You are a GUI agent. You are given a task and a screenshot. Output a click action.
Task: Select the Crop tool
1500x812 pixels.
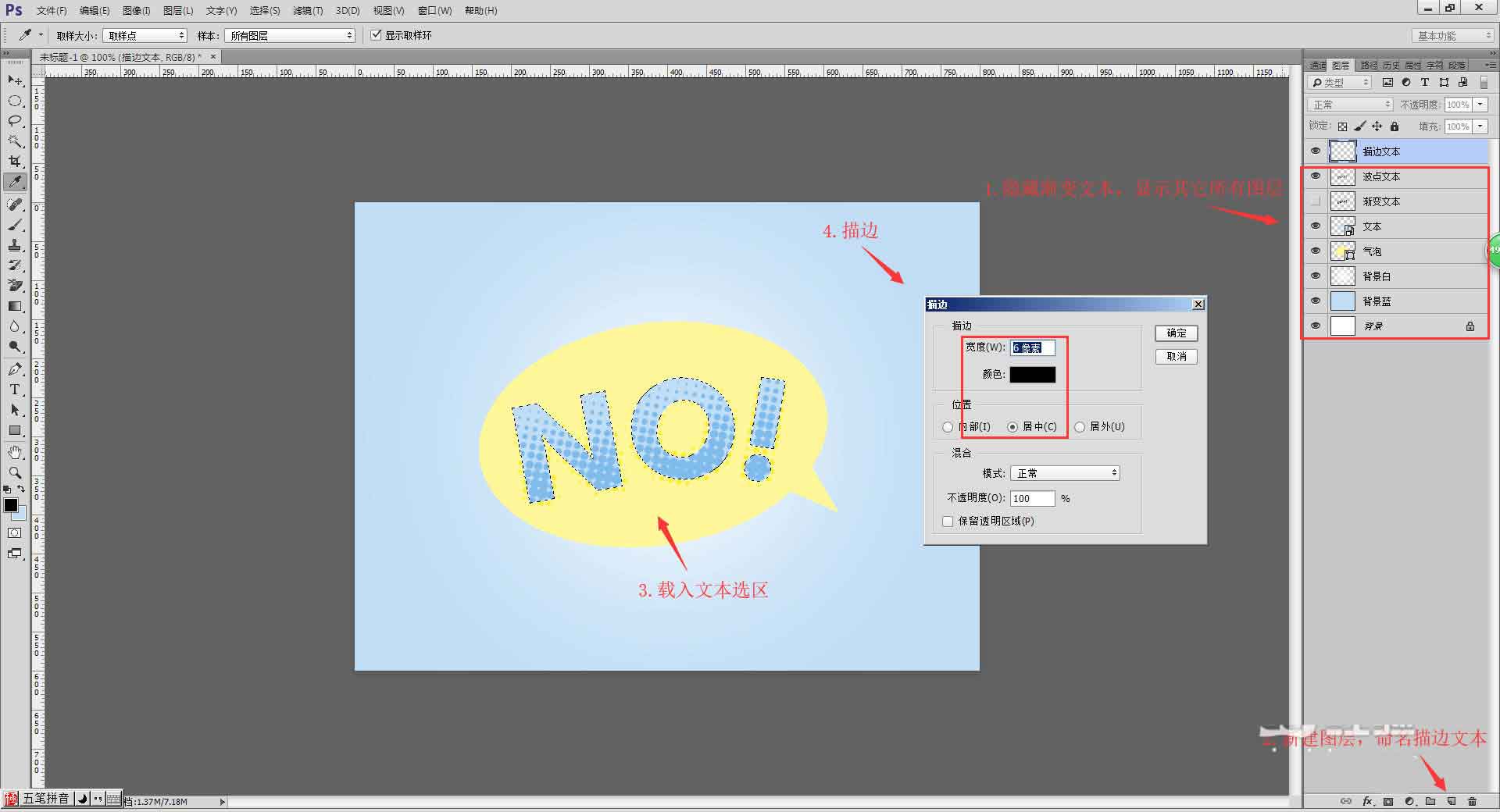click(x=15, y=162)
